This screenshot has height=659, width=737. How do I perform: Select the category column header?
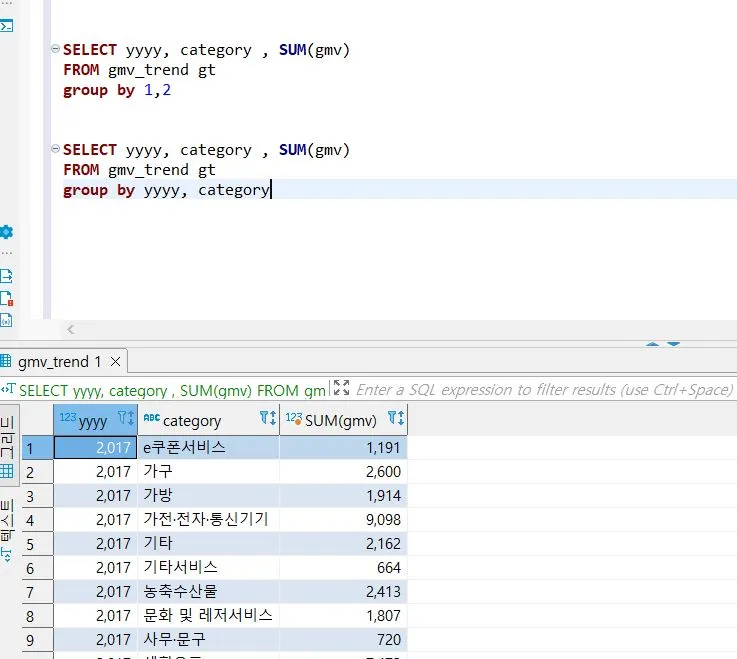pos(209,419)
